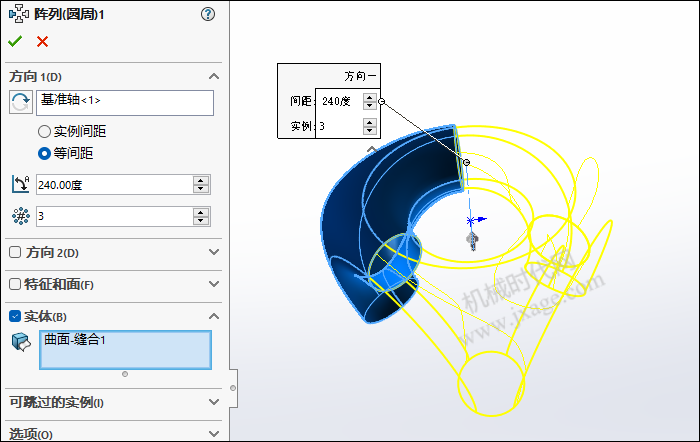700x442 pixels.
Task: Click the panel splitter handle
Action: click(233, 388)
